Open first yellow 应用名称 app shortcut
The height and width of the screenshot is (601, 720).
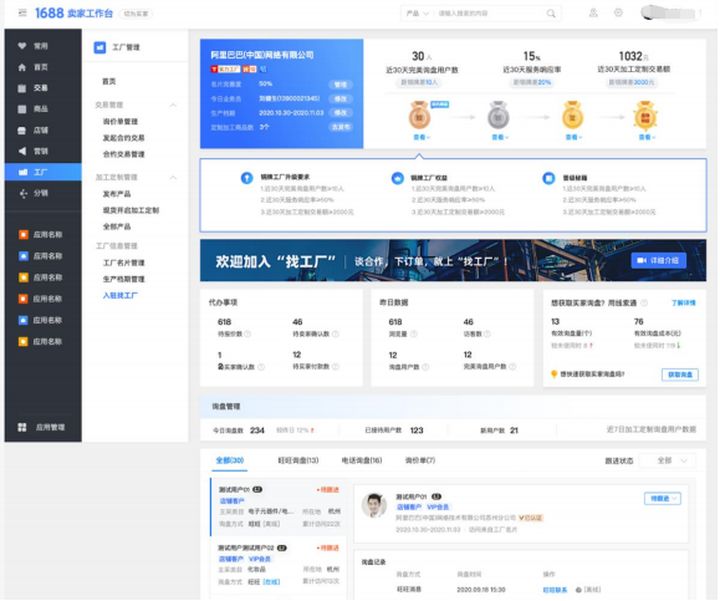[x=40, y=277]
